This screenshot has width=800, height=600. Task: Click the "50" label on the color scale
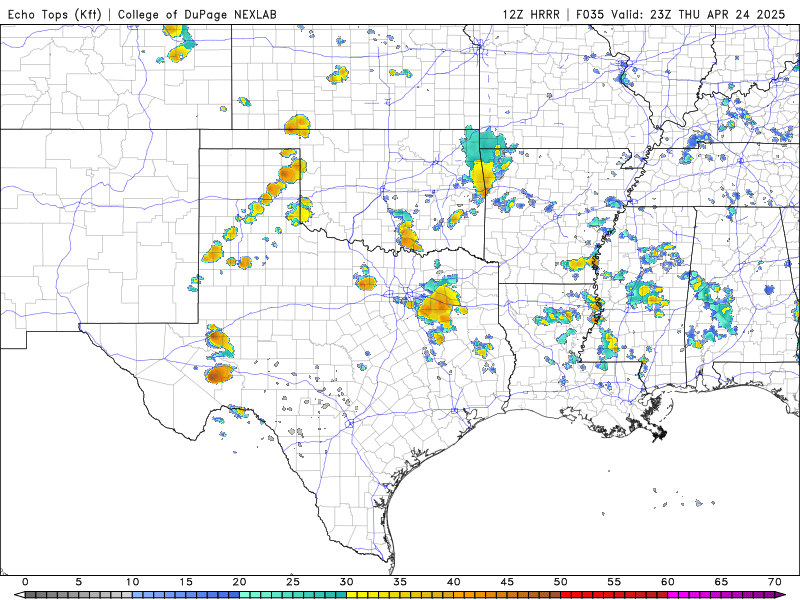tap(561, 582)
